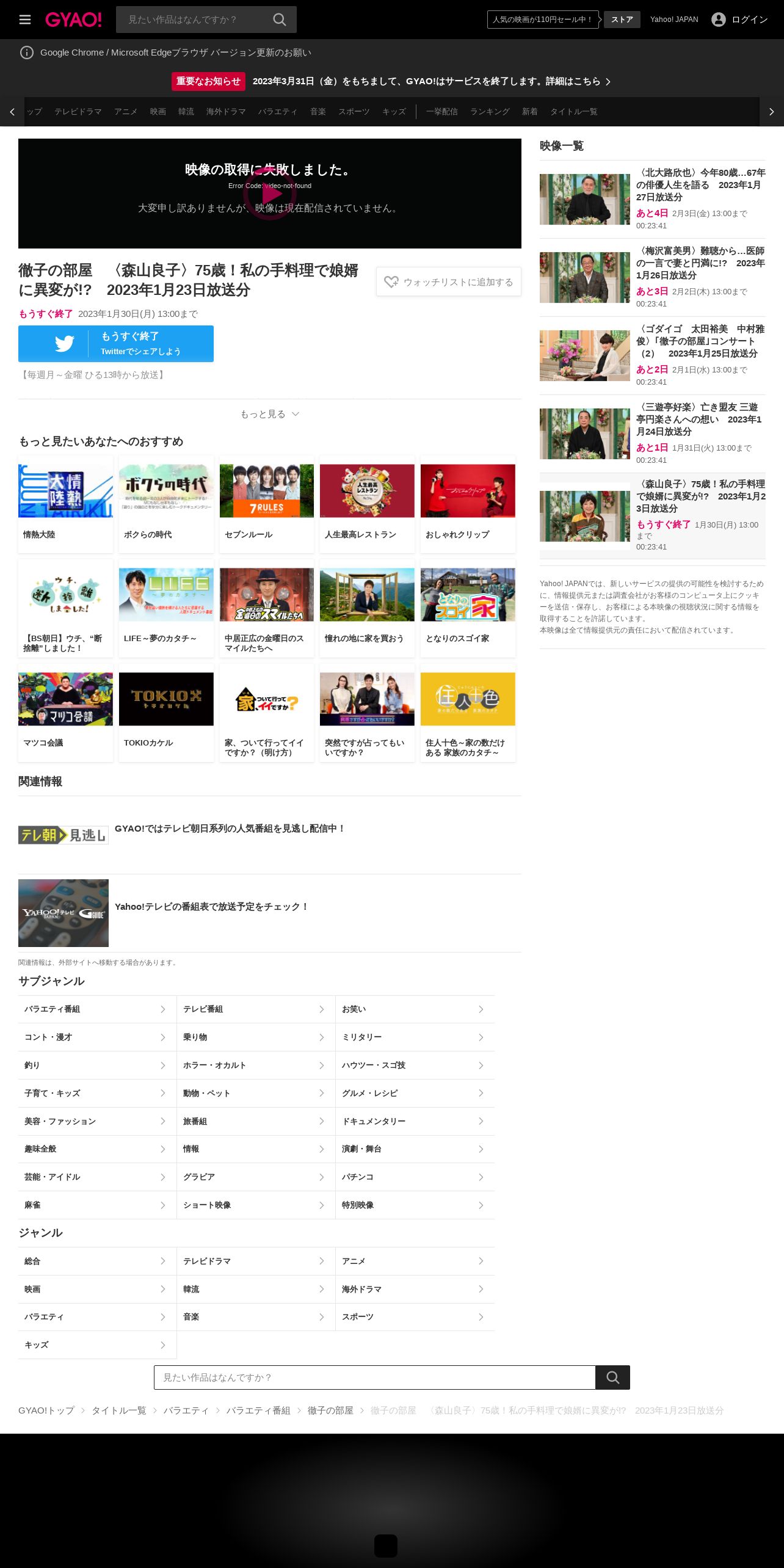Open セブンルール recommendation thumbnail
Image resolution: width=784 pixels, height=1568 pixels.
(267, 491)
